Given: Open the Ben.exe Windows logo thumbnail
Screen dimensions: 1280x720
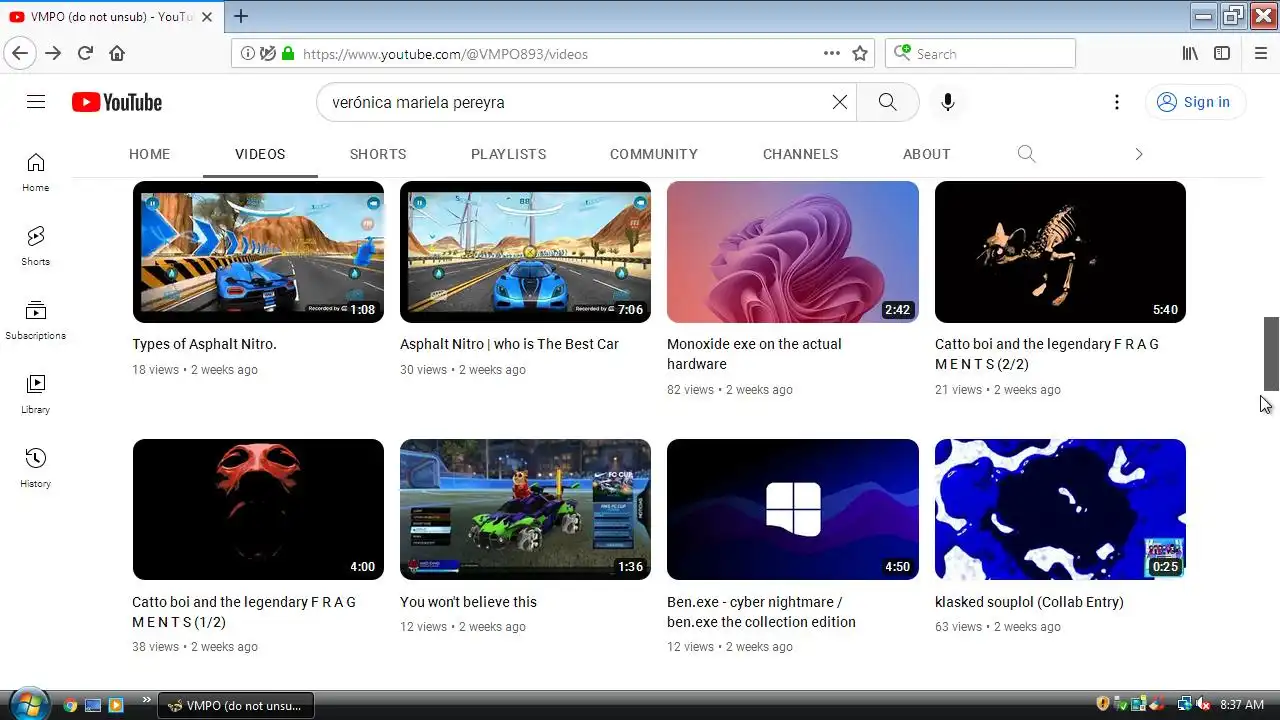Looking at the screenshot, I should 792,509.
